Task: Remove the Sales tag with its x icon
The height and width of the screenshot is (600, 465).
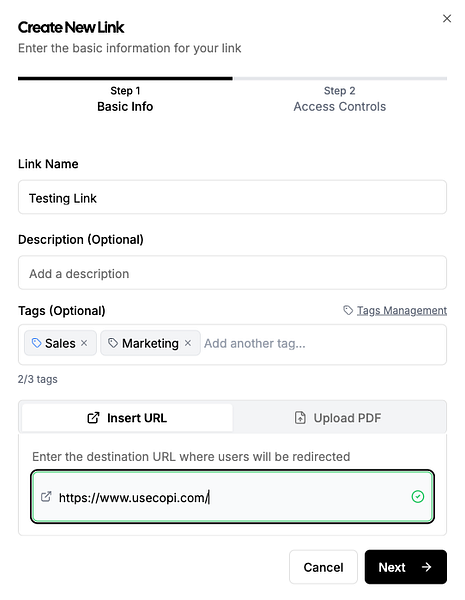Action: click(84, 343)
